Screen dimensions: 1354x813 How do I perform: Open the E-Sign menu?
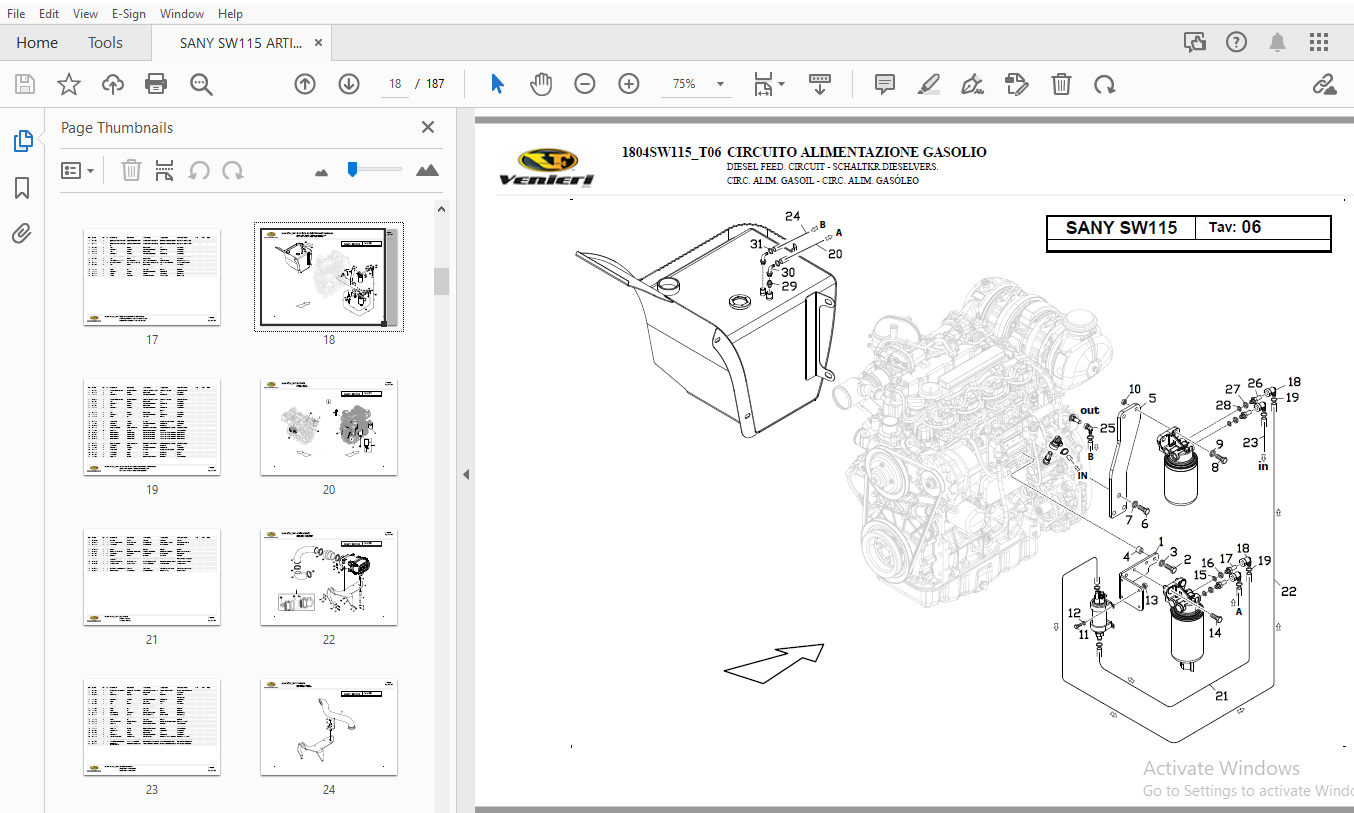128,14
